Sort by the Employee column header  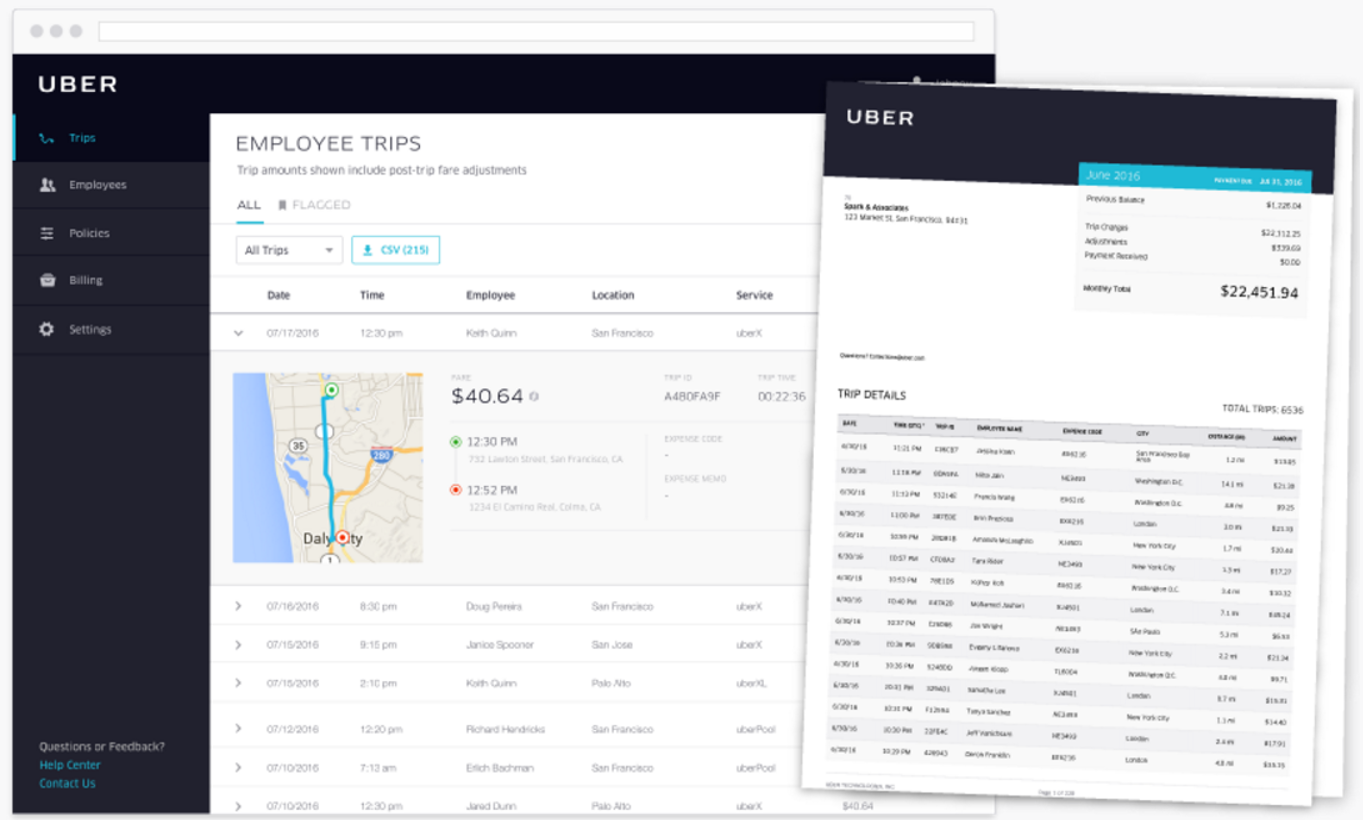click(490, 295)
